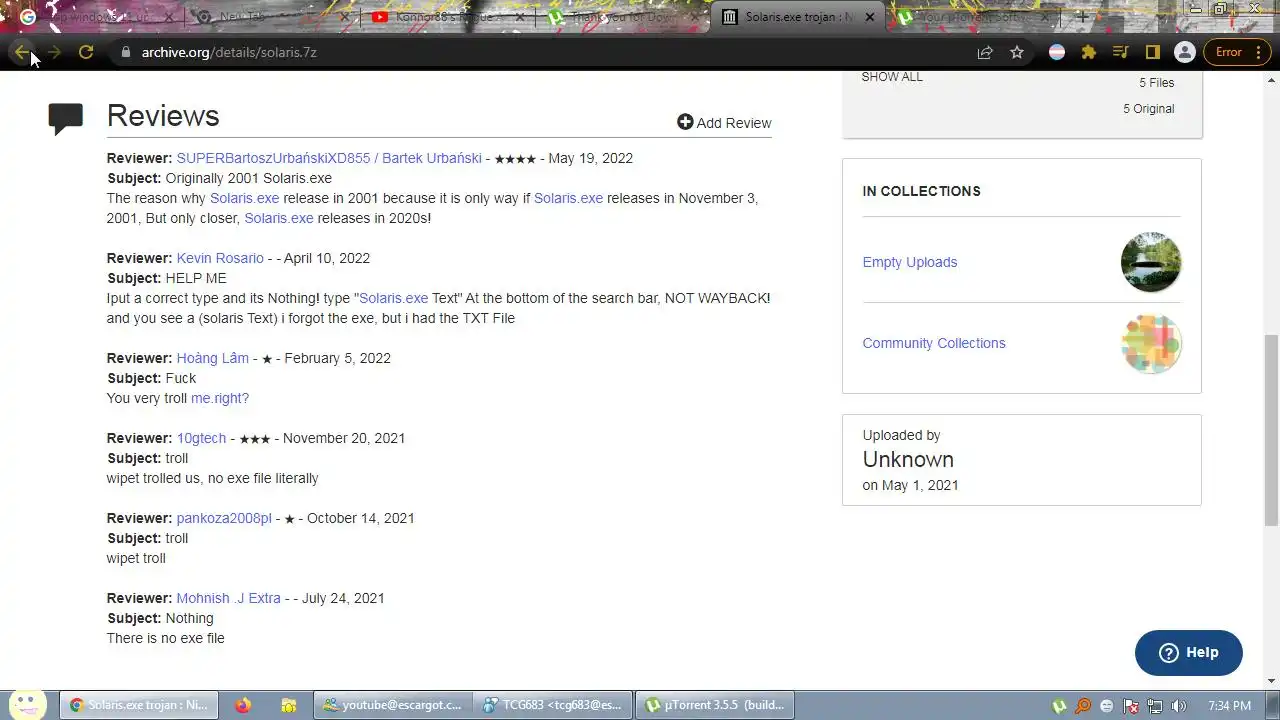
Task: Open Solaris.exe link before 'releases in November'
Action: (x=568, y=198)
